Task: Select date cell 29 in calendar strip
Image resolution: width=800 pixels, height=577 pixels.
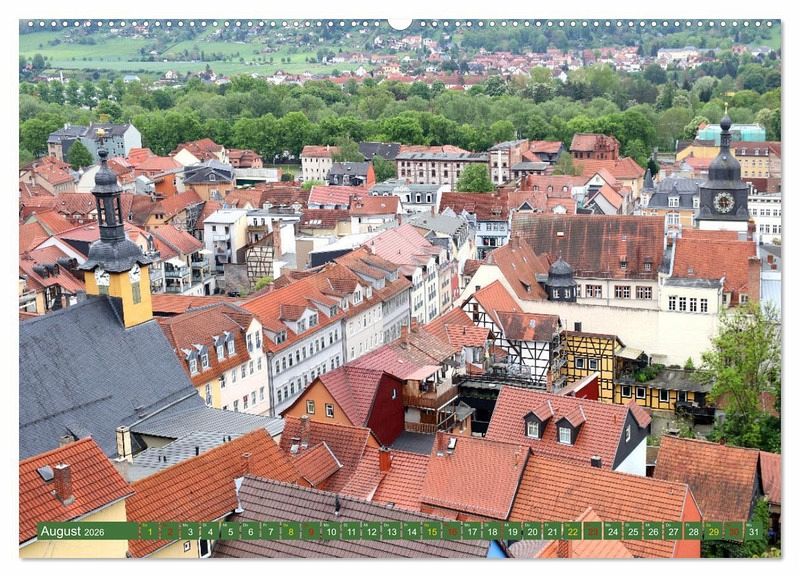Action: pyautogui.click(x=714, y=531)
